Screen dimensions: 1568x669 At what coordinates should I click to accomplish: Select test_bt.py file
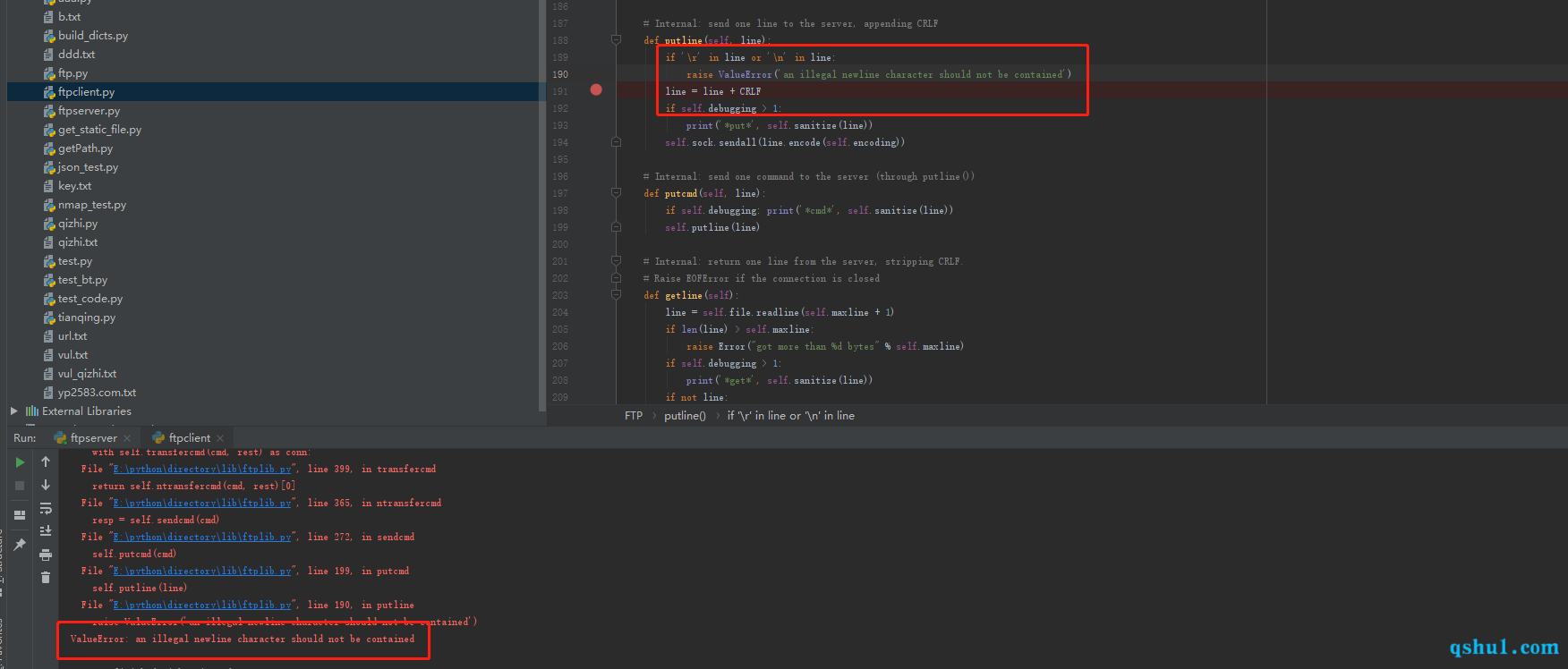[x=82, y=280]
